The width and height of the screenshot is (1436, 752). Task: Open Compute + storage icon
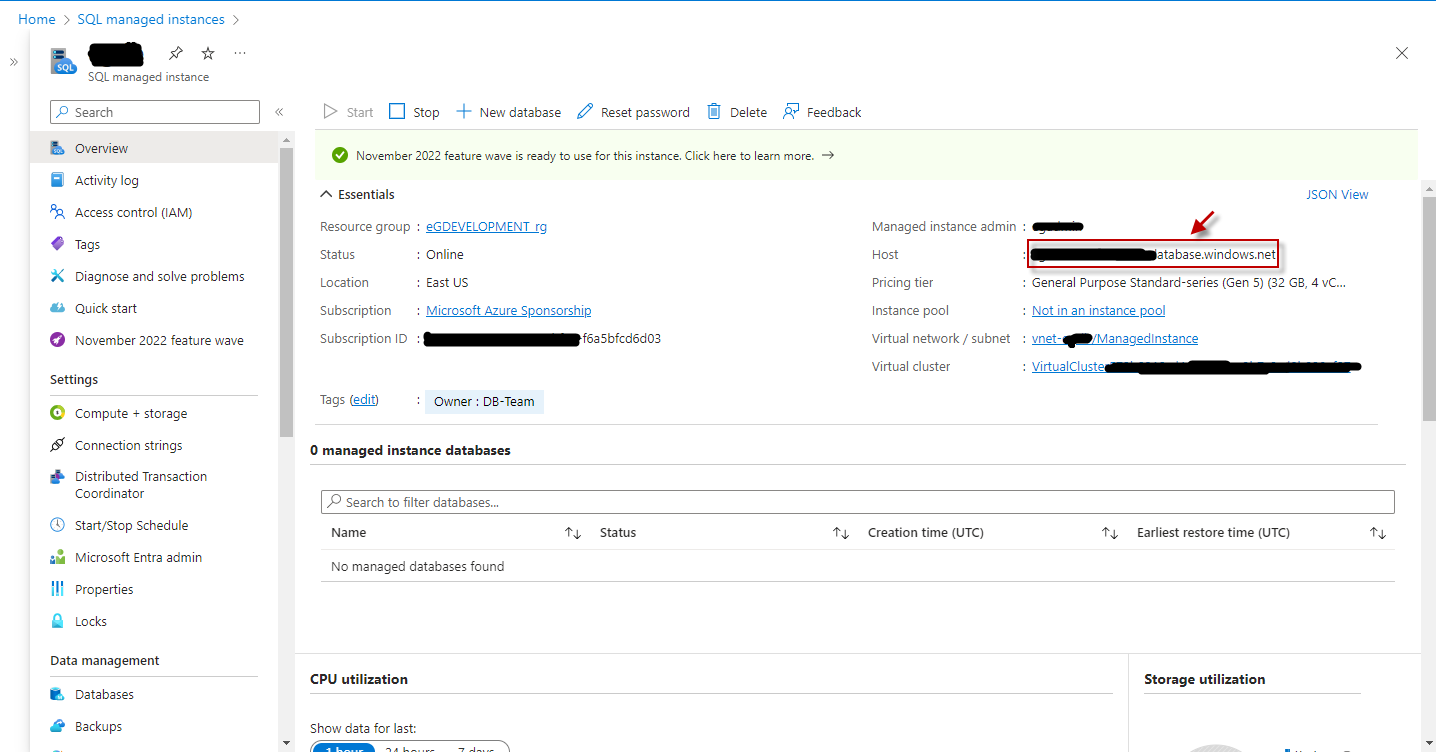pyautogui.click(x=57, y=413)
